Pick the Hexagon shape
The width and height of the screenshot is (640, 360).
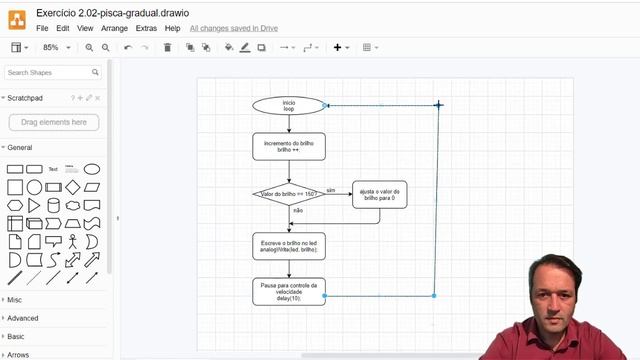(x=15, y=205)
